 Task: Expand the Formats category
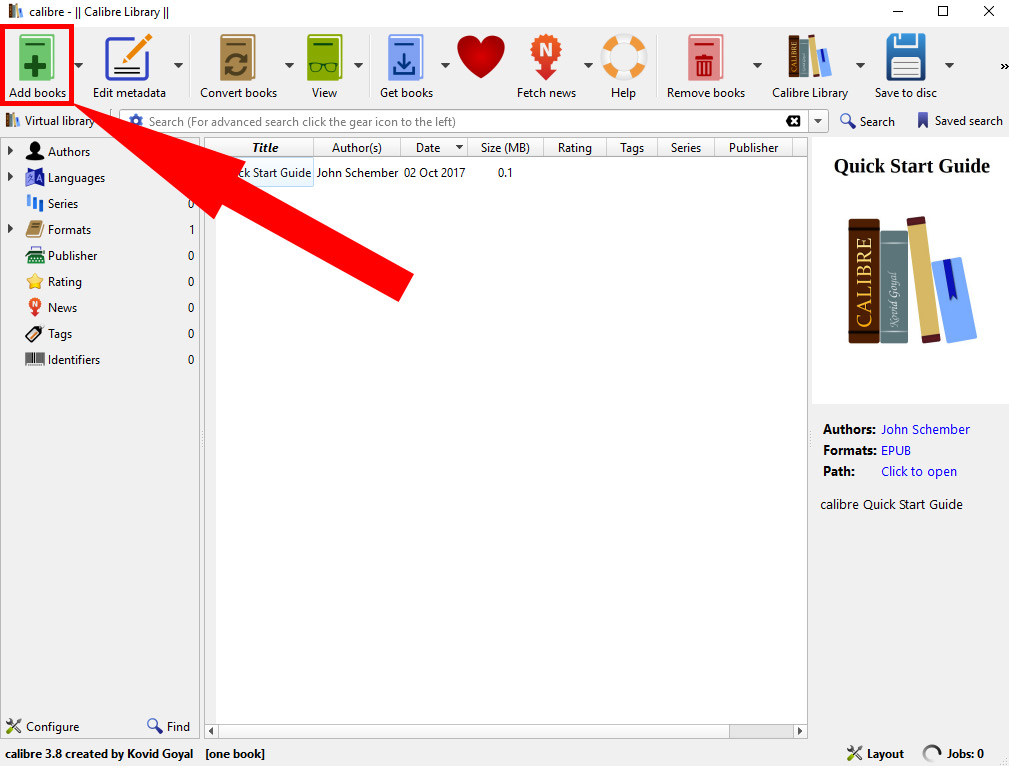10,229
